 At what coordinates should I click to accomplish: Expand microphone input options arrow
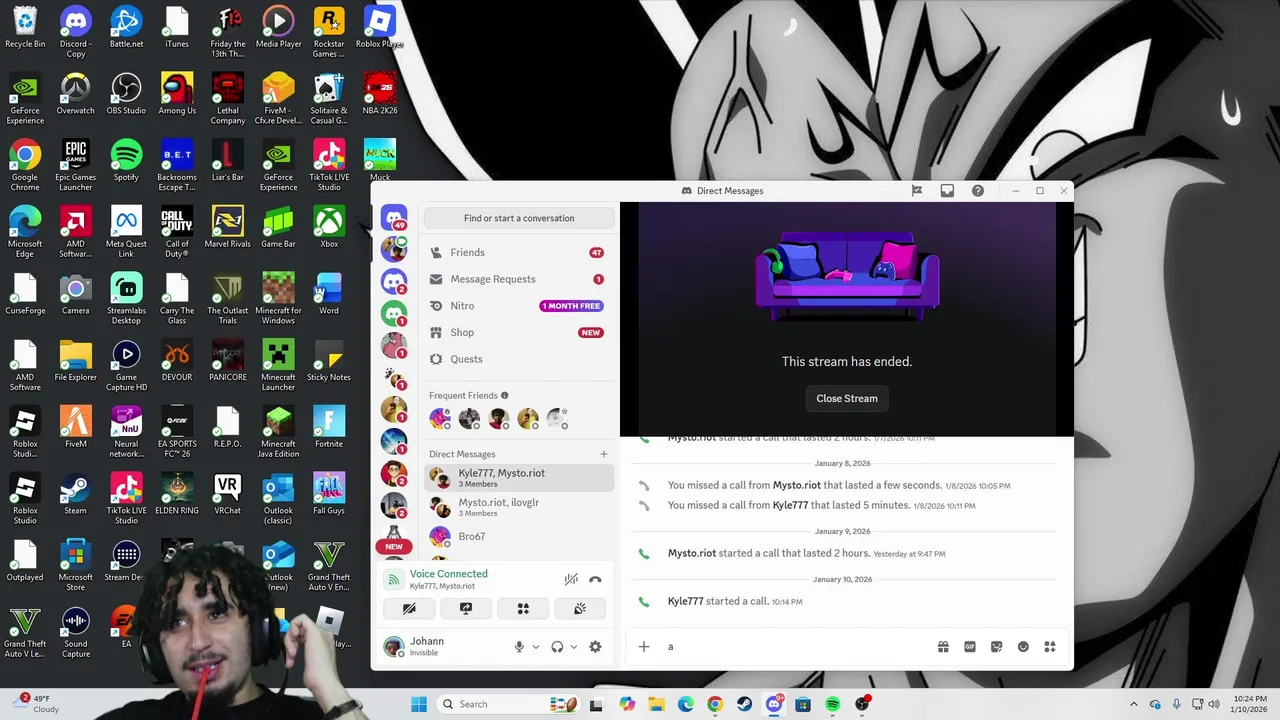click(x=536, y=647)
